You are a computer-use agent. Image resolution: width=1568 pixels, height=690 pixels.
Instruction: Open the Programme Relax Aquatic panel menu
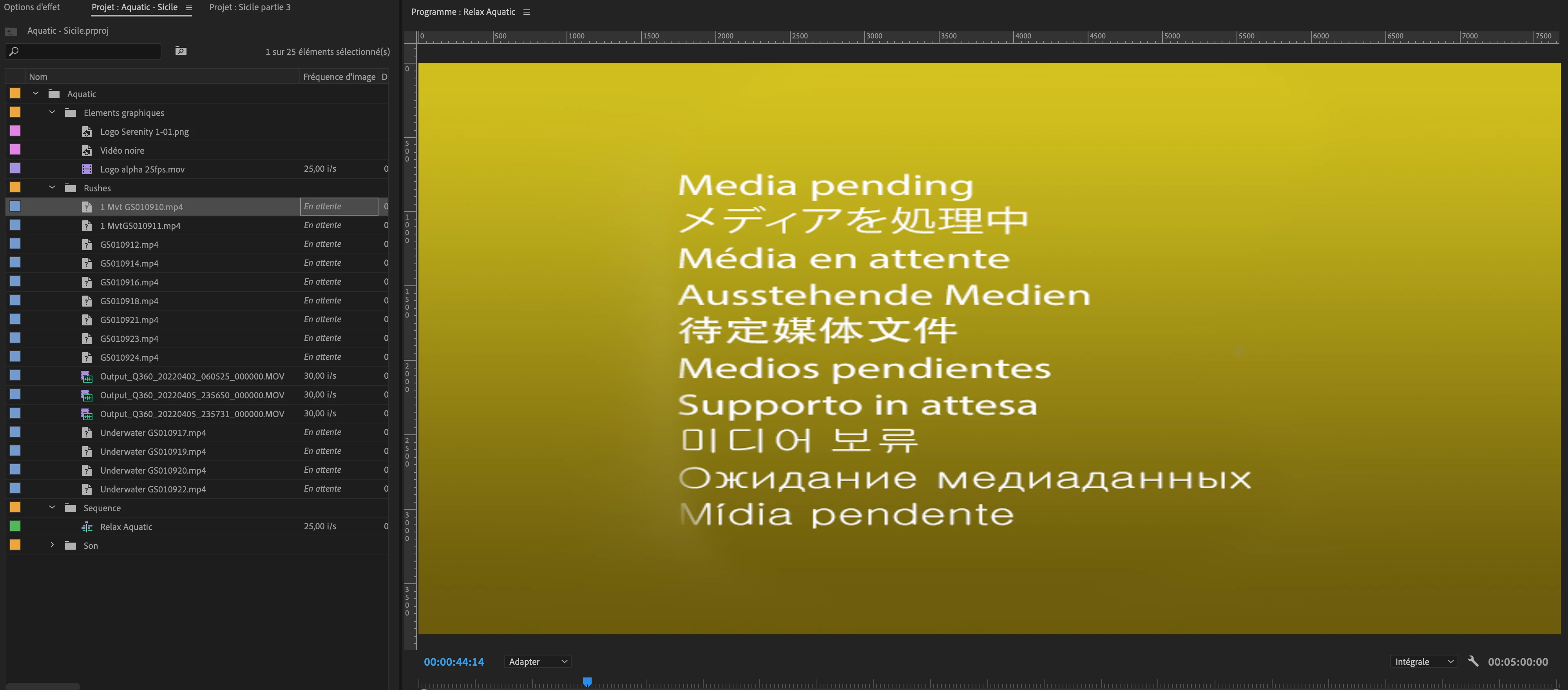(527, 12)
